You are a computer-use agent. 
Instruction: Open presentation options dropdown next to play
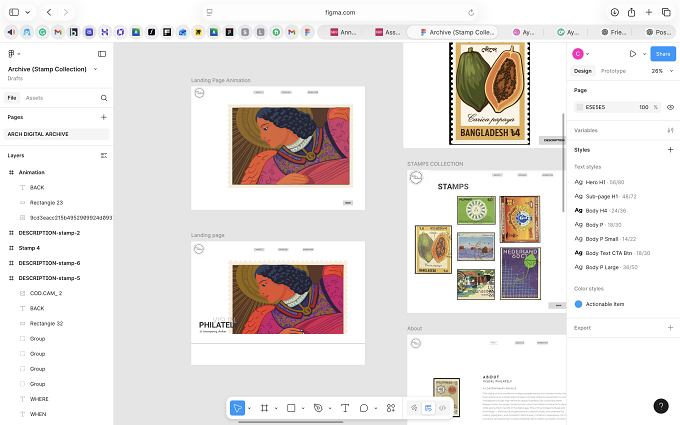(644, 54)
